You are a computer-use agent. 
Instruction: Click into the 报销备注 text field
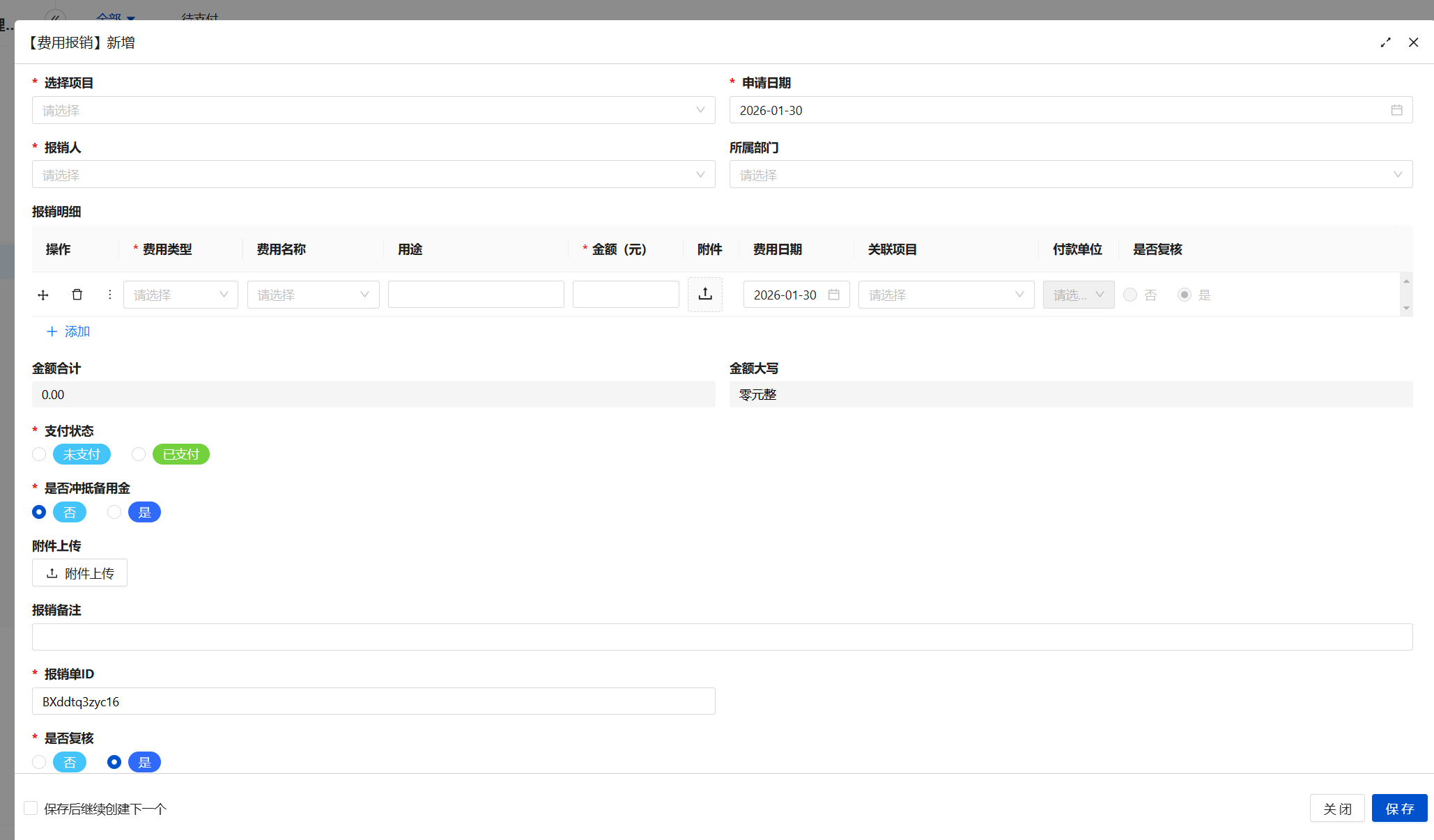722,637
